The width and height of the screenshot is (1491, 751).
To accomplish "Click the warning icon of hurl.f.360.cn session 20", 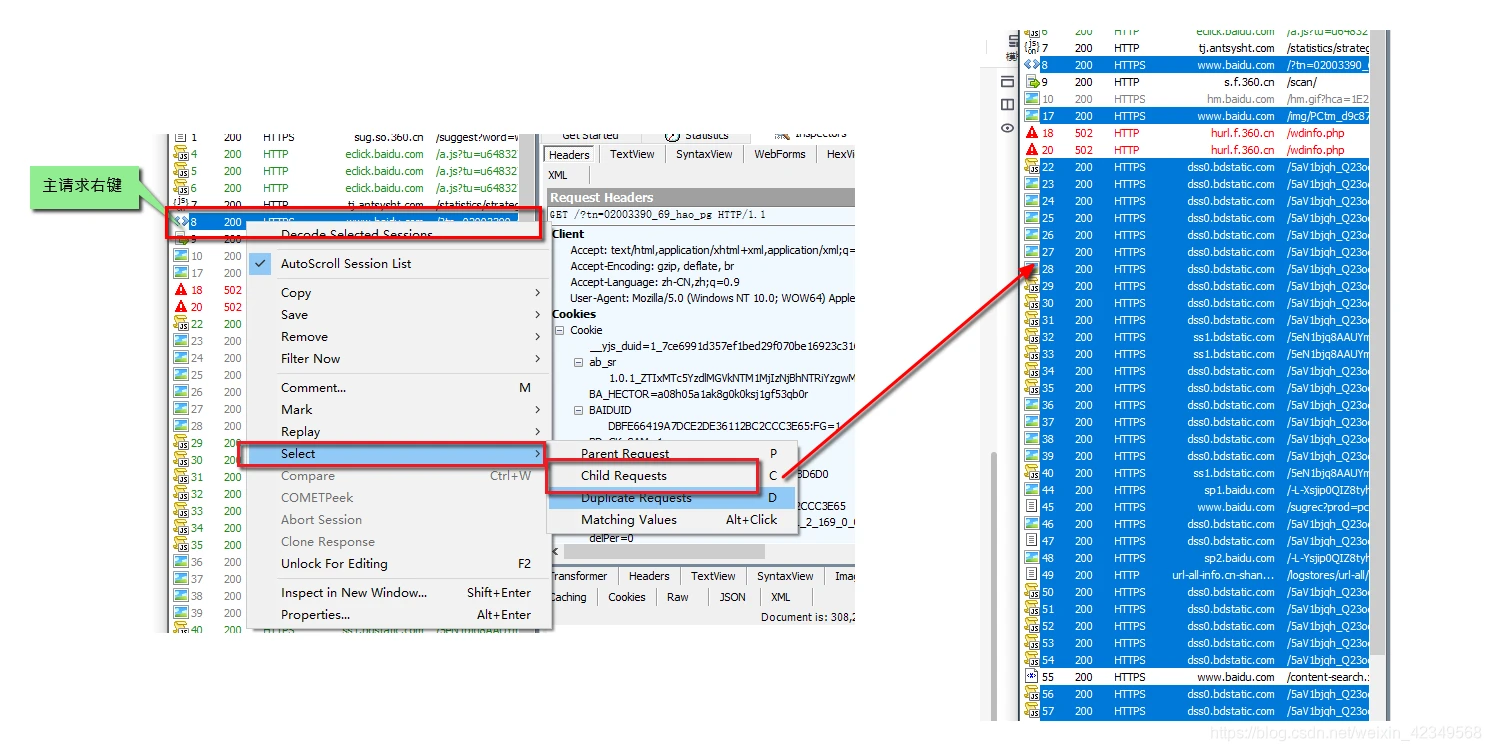I will click(x=1032, y=150).
